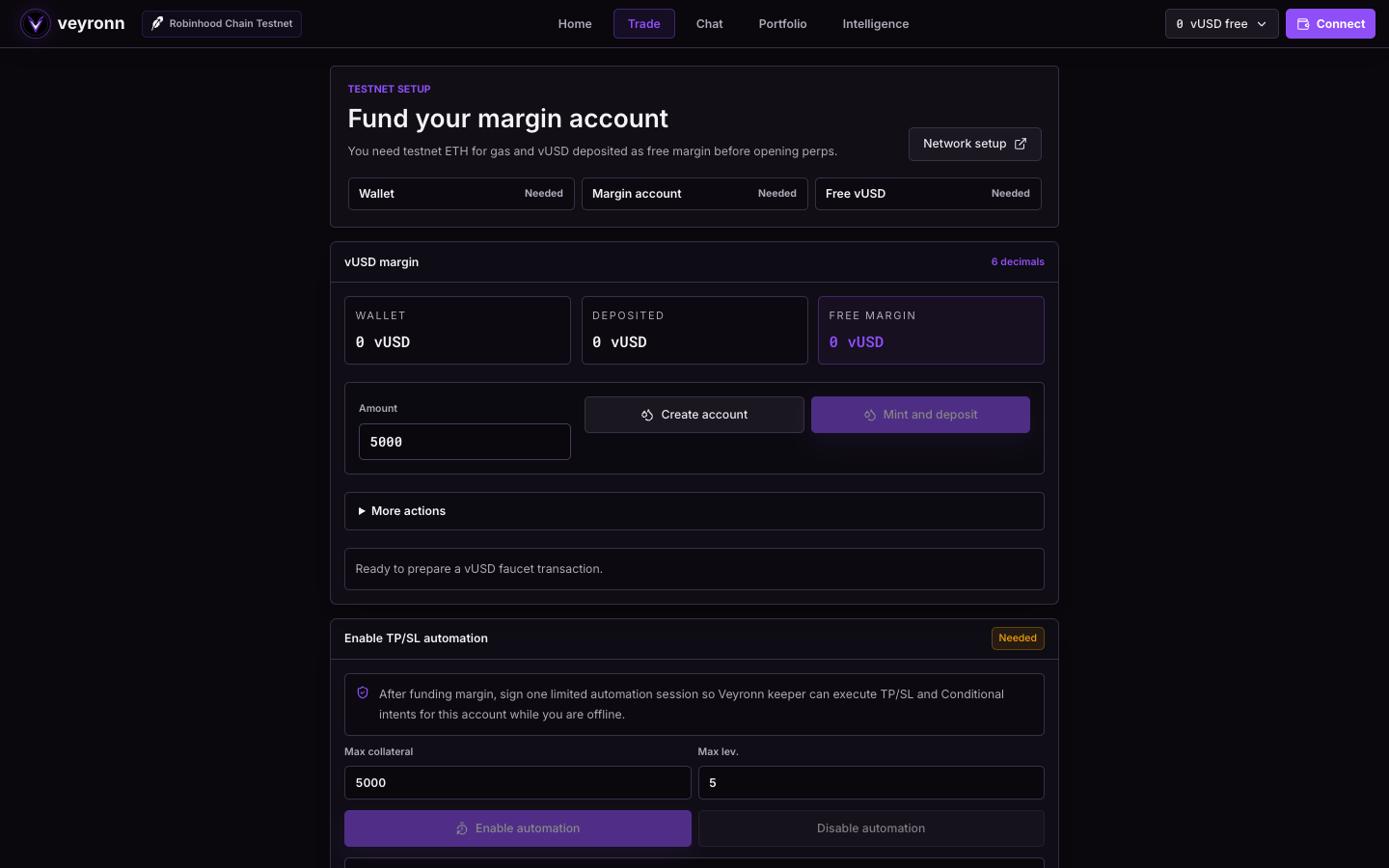This screenshot has width=1389, height=868.
Task: Click the shield icon in automation notice
Action: click(363, 692)
